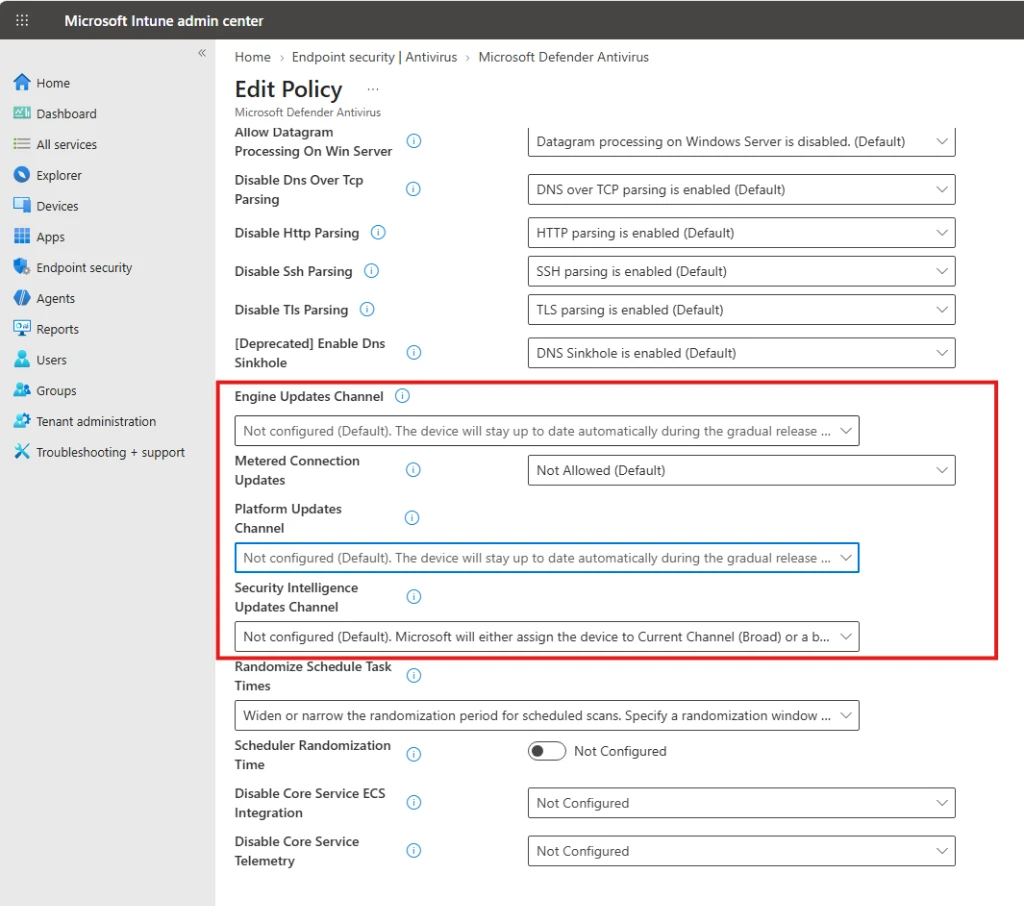The image size is (1024, 906).
Task: Expand the Security Intelligence Updates Channel dropdown
Action: (x=547, y=637)
